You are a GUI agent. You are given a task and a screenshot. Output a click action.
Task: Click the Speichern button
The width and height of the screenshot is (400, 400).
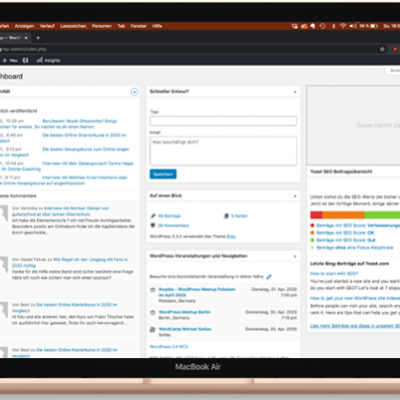point(163,174)
